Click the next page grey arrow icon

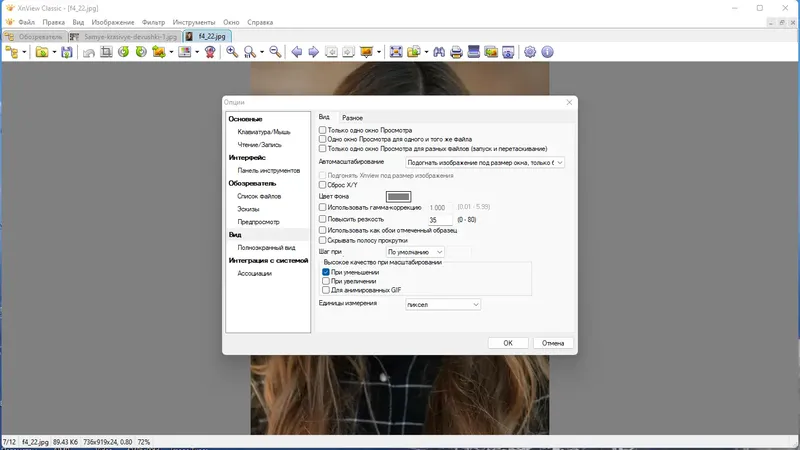click(348, 52)
